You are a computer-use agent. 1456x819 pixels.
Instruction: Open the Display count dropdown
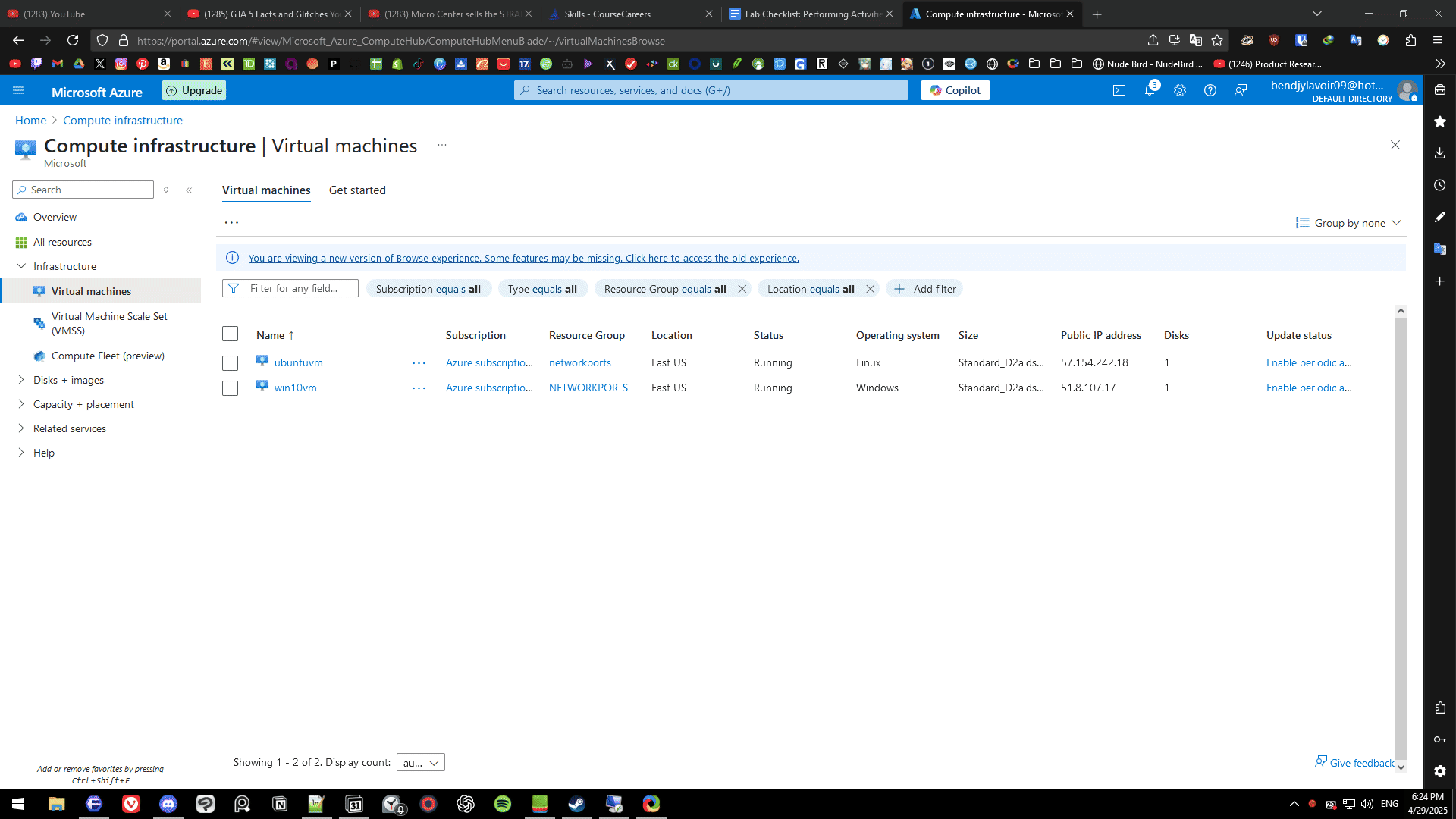[421, 762]
